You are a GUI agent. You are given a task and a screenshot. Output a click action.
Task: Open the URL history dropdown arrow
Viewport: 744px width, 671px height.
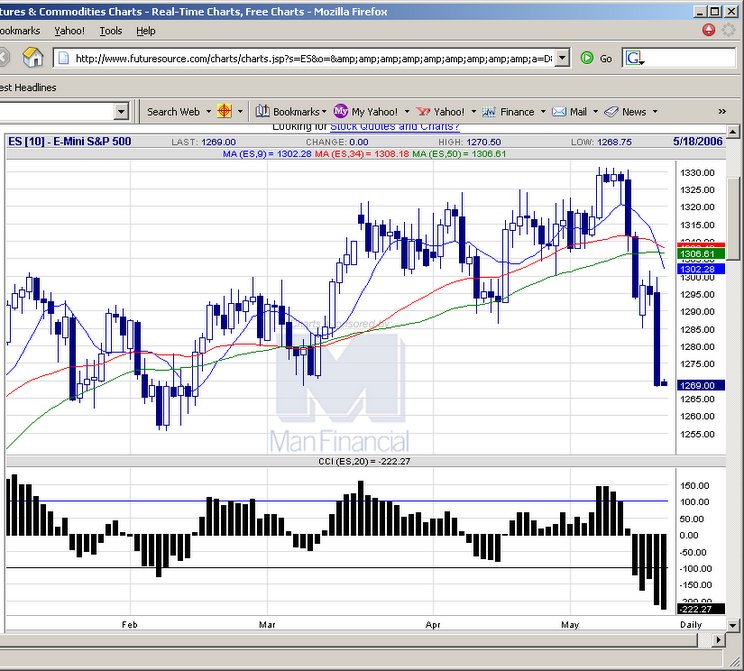pos(562,58)
